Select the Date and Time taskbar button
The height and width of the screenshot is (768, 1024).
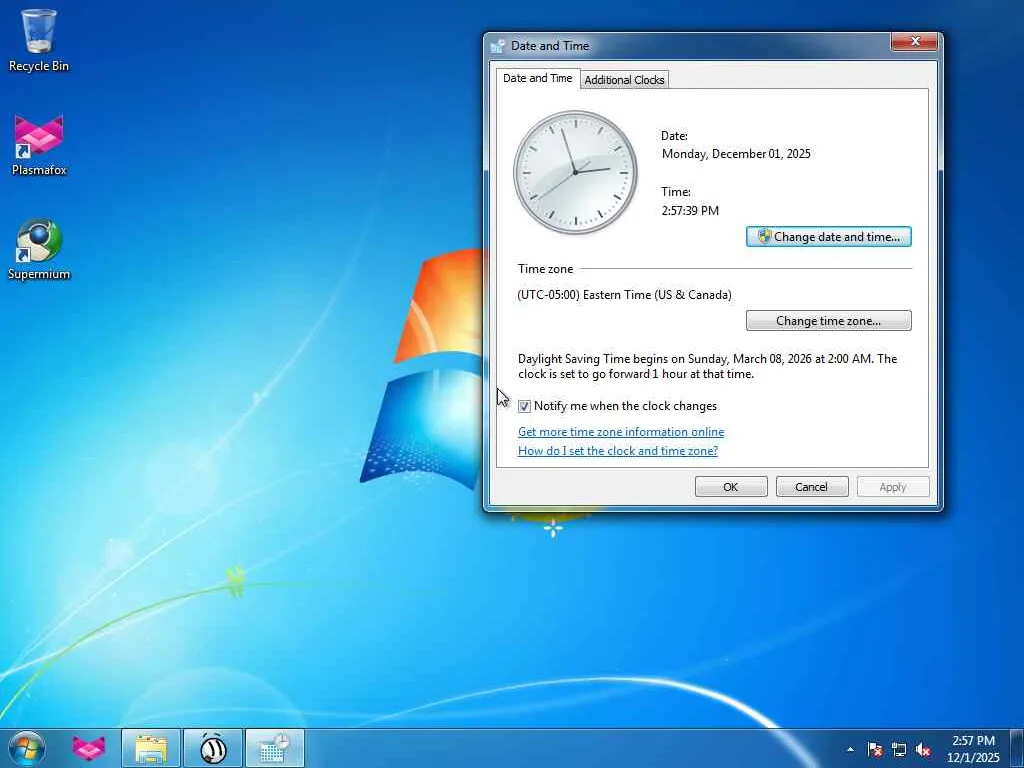[275, 748]
